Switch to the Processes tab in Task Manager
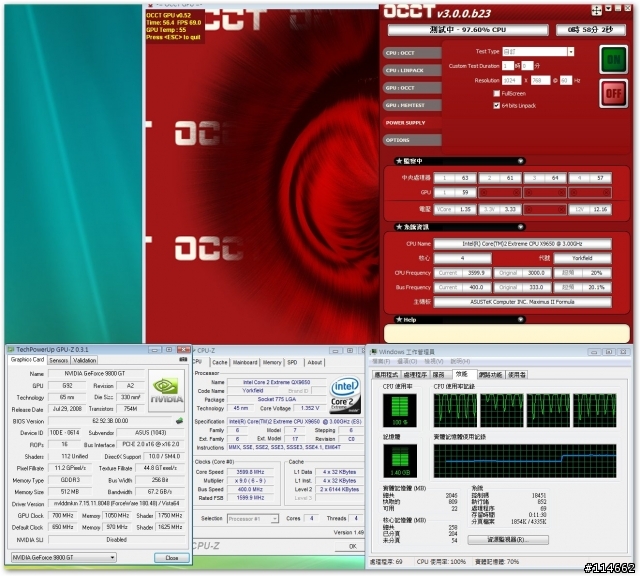Screen dimensions: 640x576 click(415, 375)
